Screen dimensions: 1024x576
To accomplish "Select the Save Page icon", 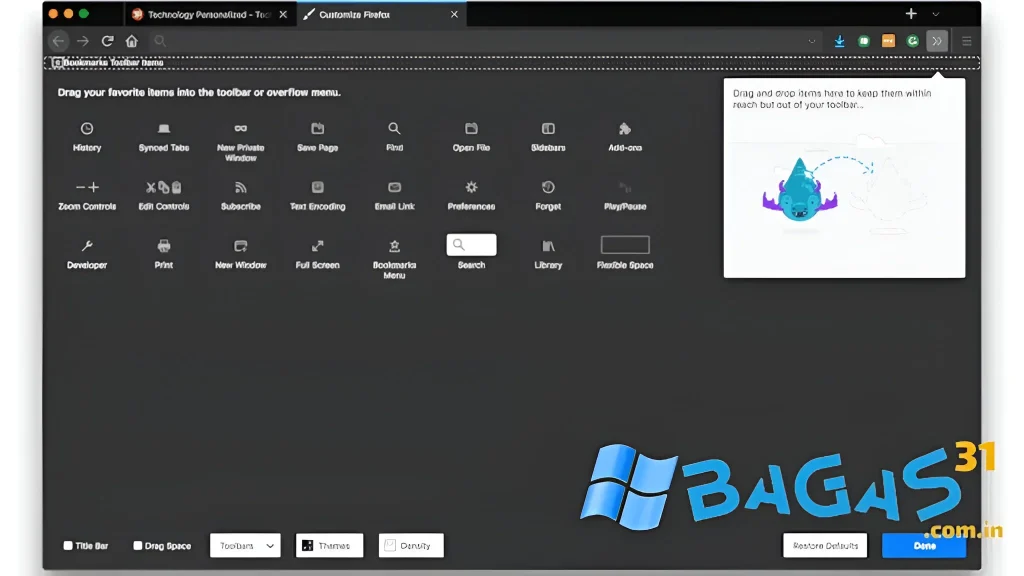I will [x=318, y=129].
